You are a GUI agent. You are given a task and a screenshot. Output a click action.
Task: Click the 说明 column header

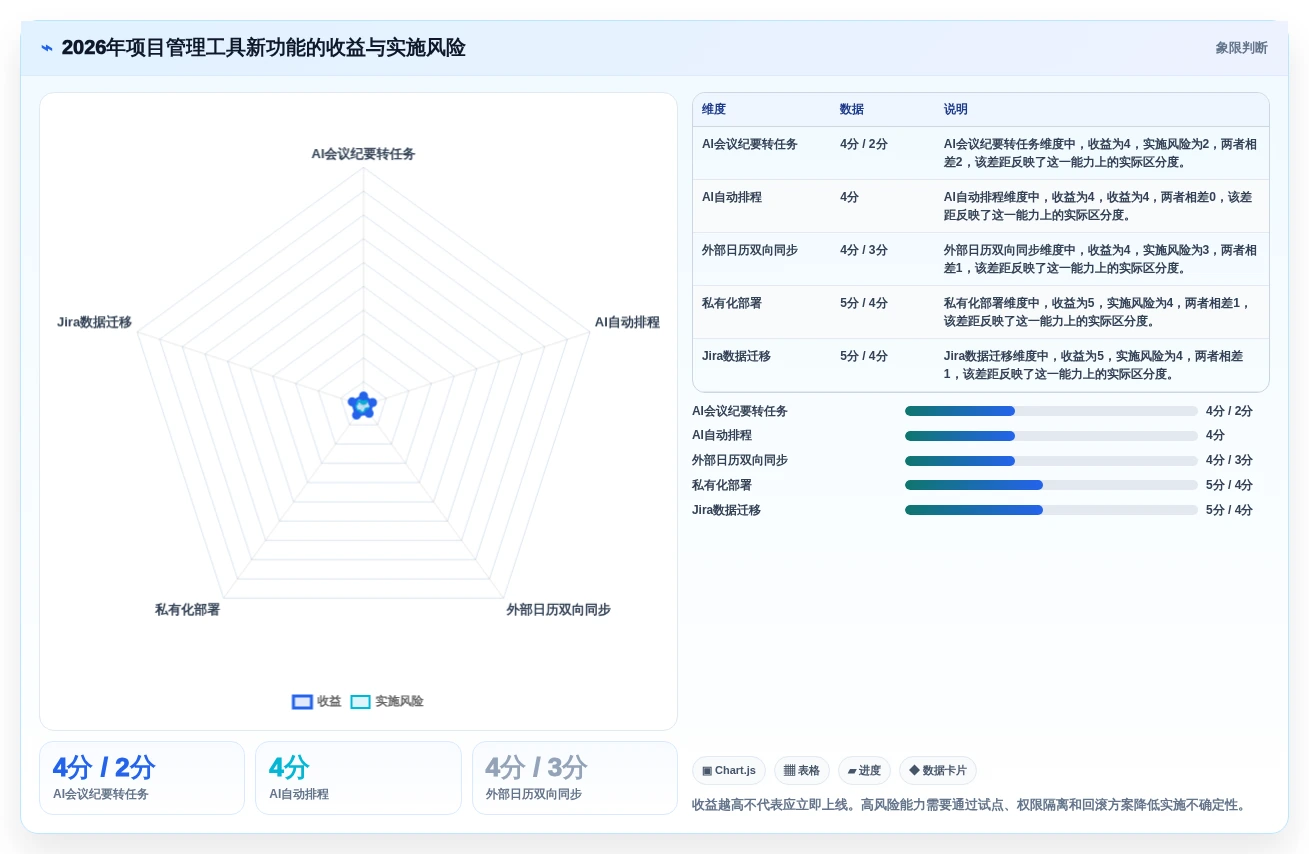956,110
